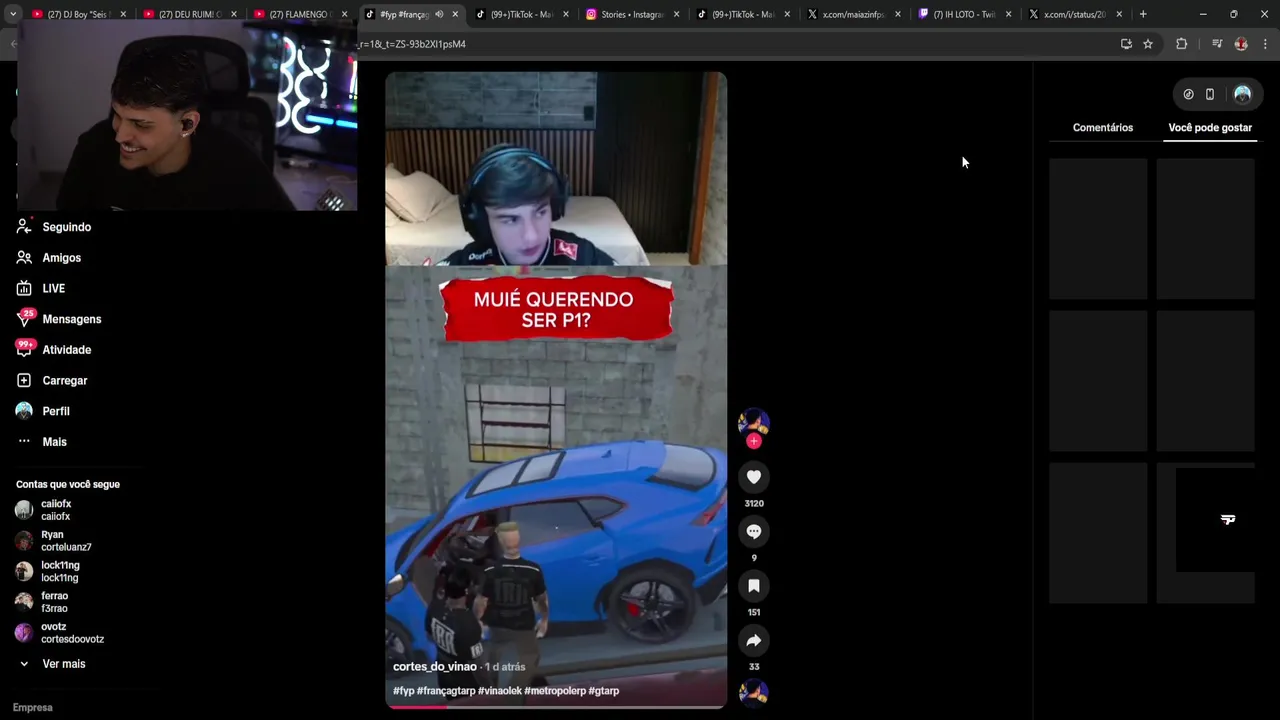This screenshot has height=720, width=1280.
Task: Click the #metropolerp hashtag
Action: tap(555, 691)
